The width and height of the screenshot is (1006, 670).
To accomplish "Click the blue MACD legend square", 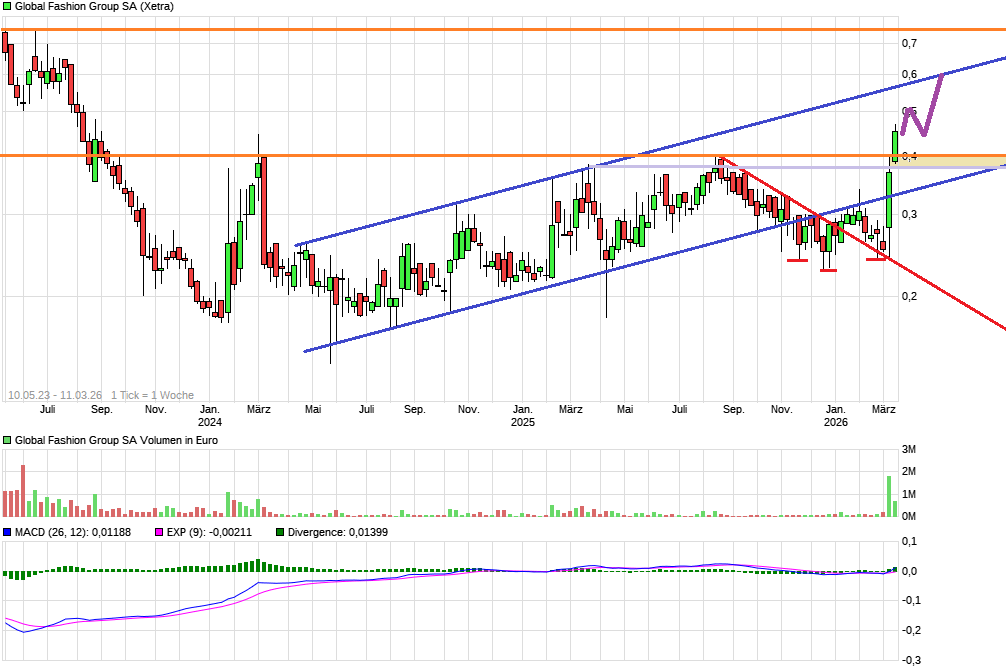I will pos(7,532).
